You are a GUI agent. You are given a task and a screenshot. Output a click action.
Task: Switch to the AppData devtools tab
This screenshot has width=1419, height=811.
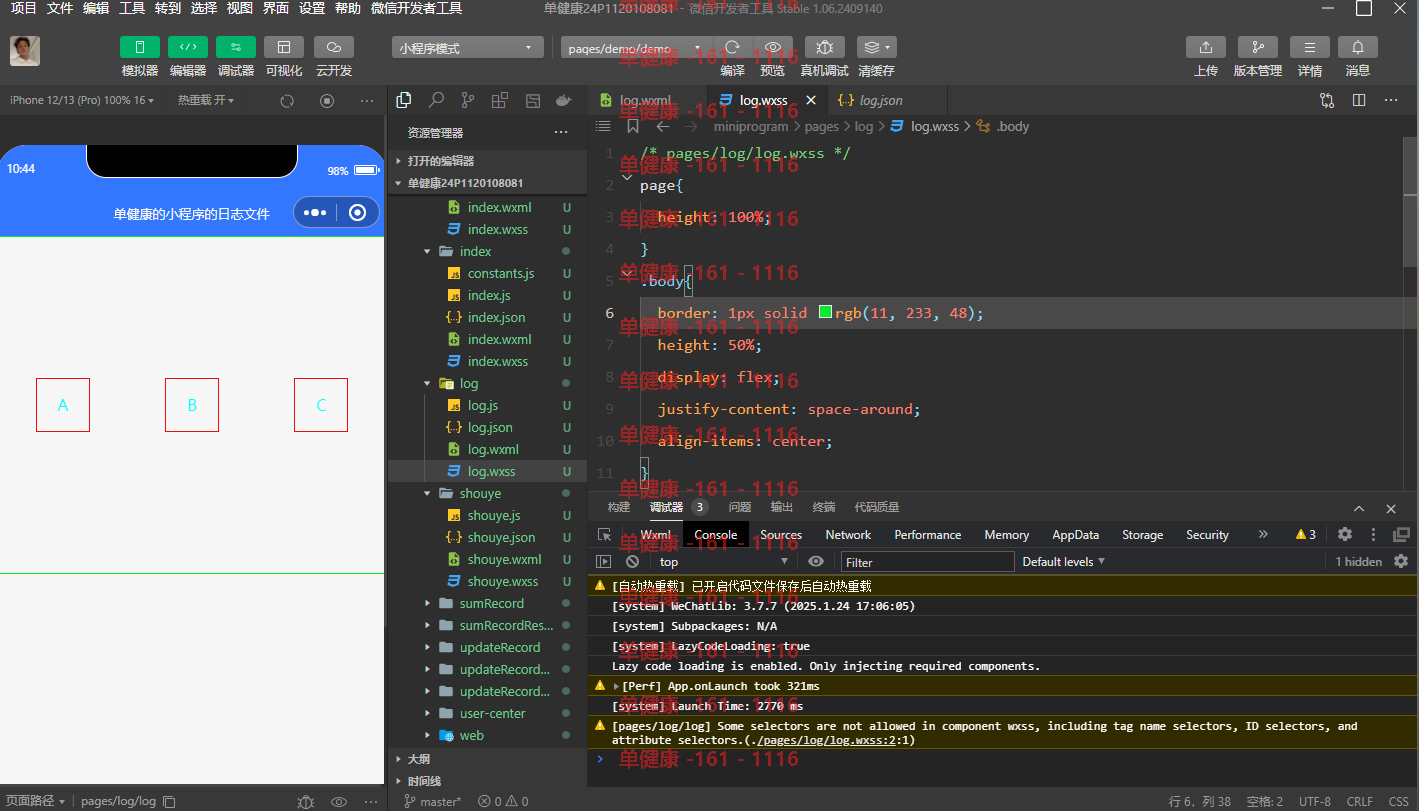(x=1075, y=535)
